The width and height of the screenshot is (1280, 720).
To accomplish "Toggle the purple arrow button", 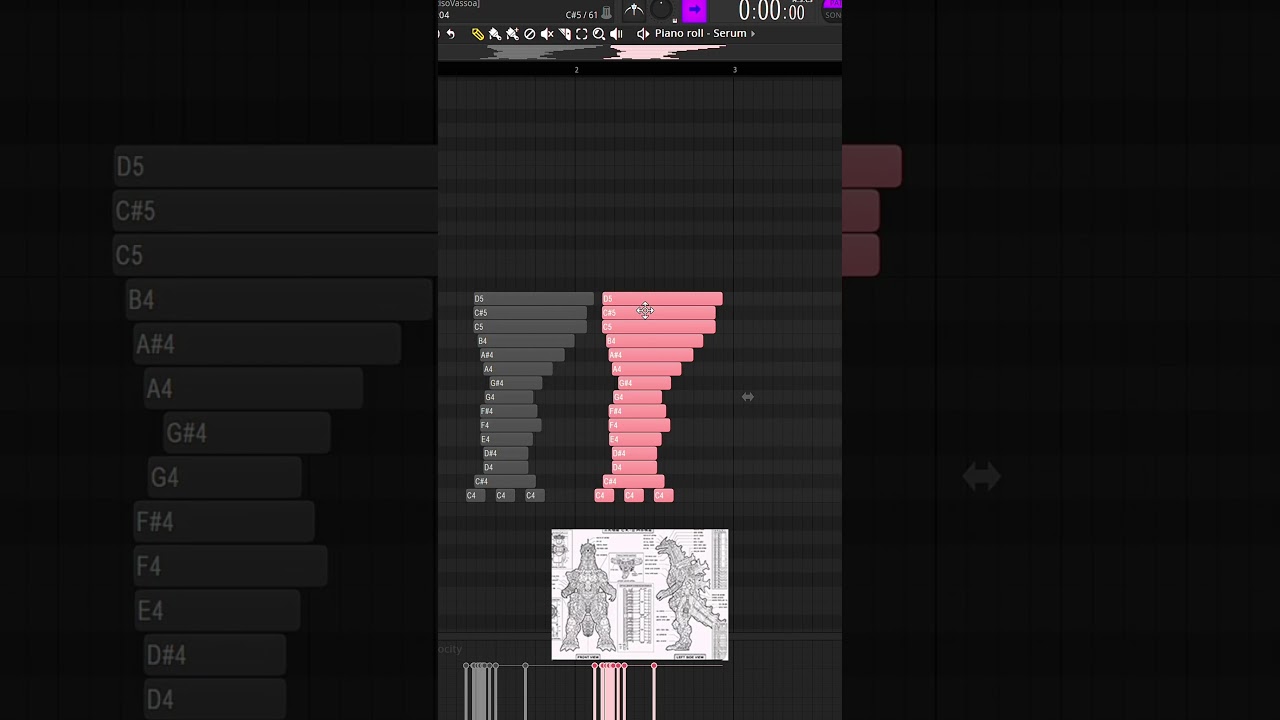I will (x=694, y=11).
